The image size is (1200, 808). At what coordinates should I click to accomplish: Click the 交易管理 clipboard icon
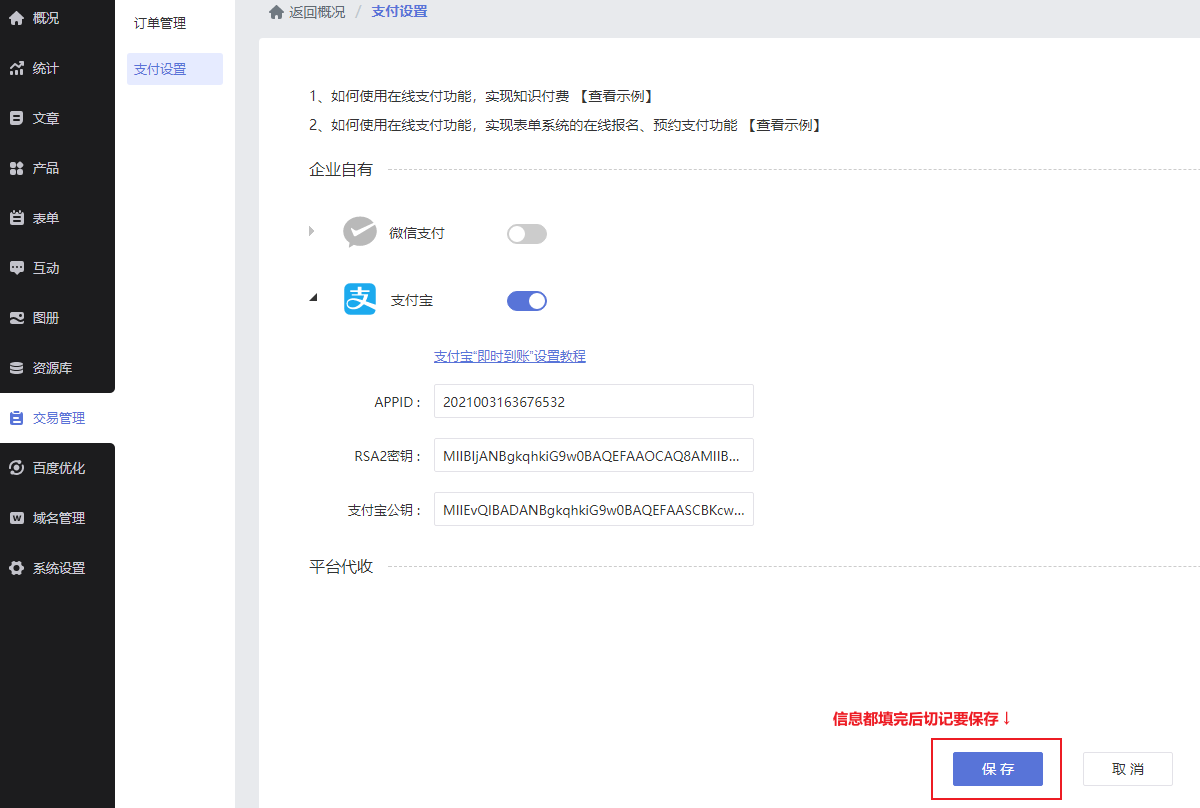[x=16, y=418]
